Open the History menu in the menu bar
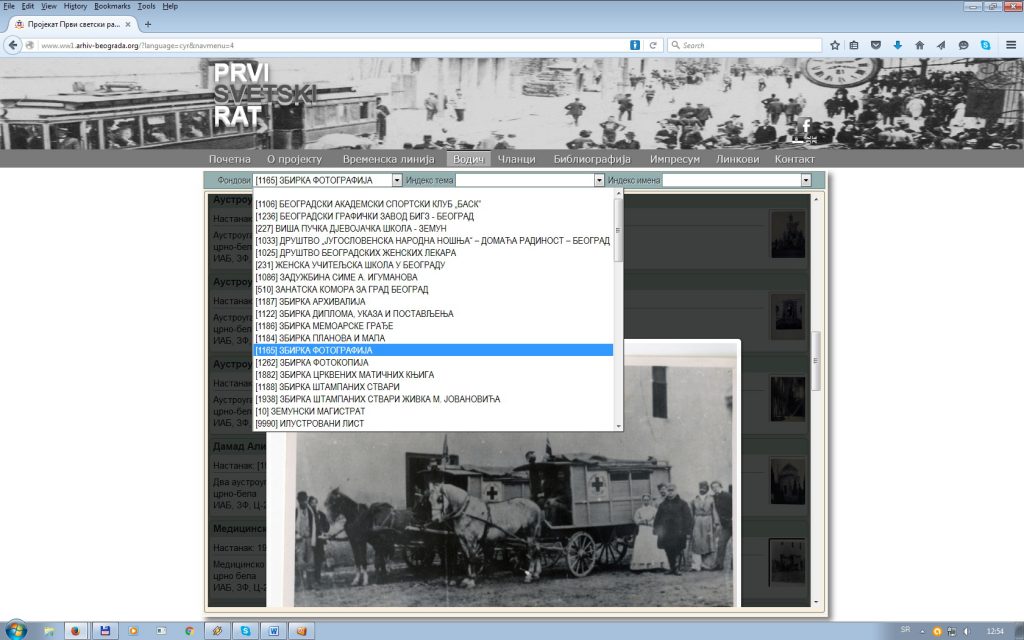 point(75,6)
